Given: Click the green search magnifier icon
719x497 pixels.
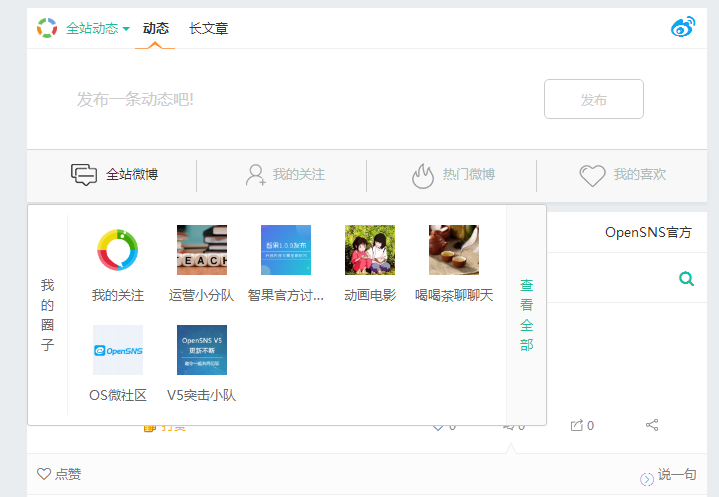Looking at the screenshot, I should pos(686,278).
